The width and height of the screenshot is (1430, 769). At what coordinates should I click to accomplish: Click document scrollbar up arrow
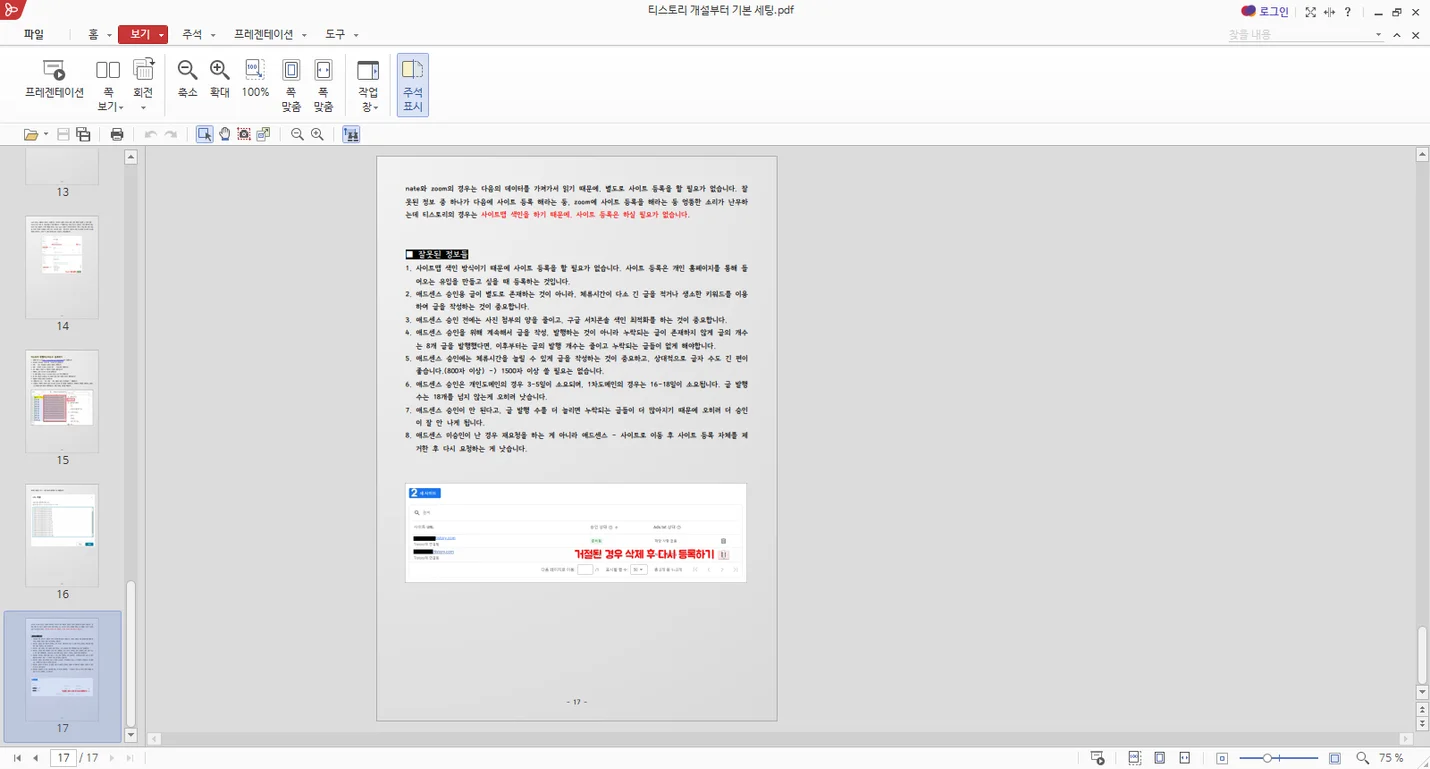click(x=1423, y=155)
